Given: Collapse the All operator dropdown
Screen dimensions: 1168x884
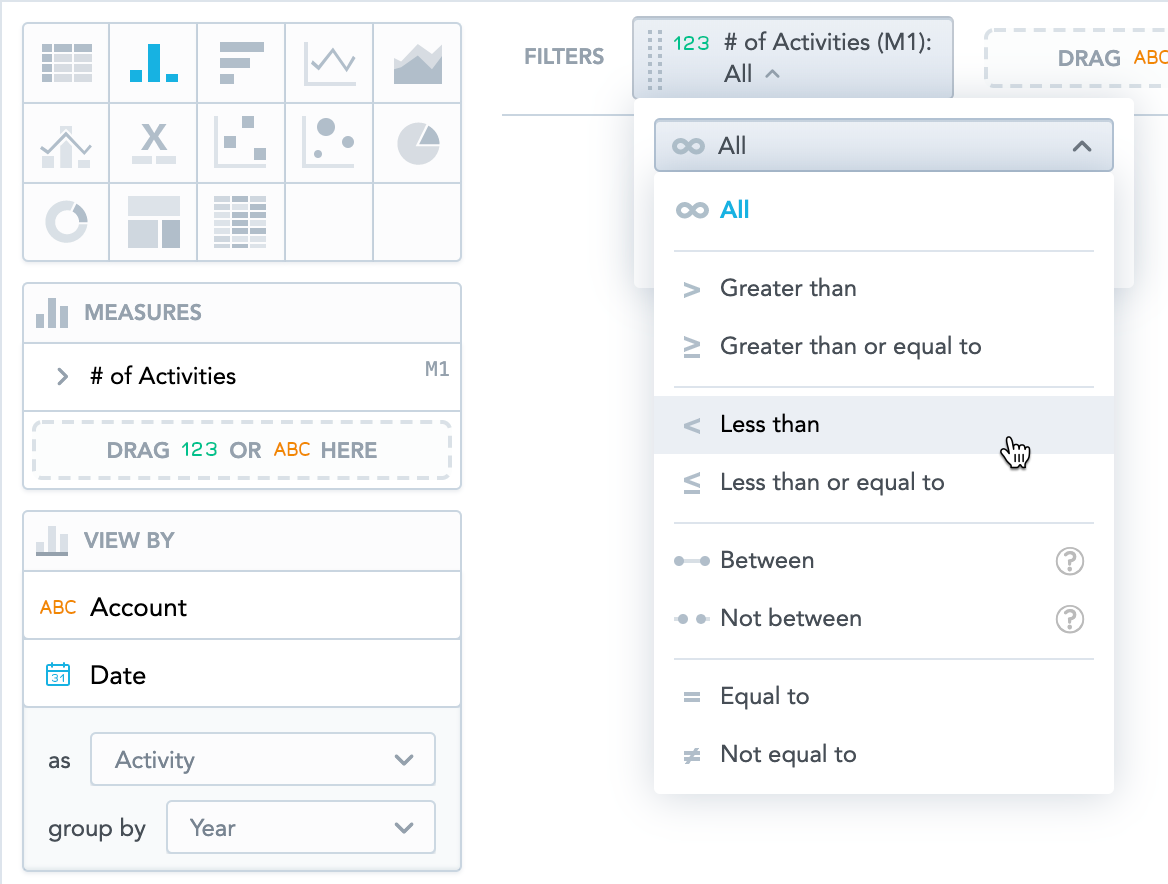Looking at the screenshot, I should (883, 145).
